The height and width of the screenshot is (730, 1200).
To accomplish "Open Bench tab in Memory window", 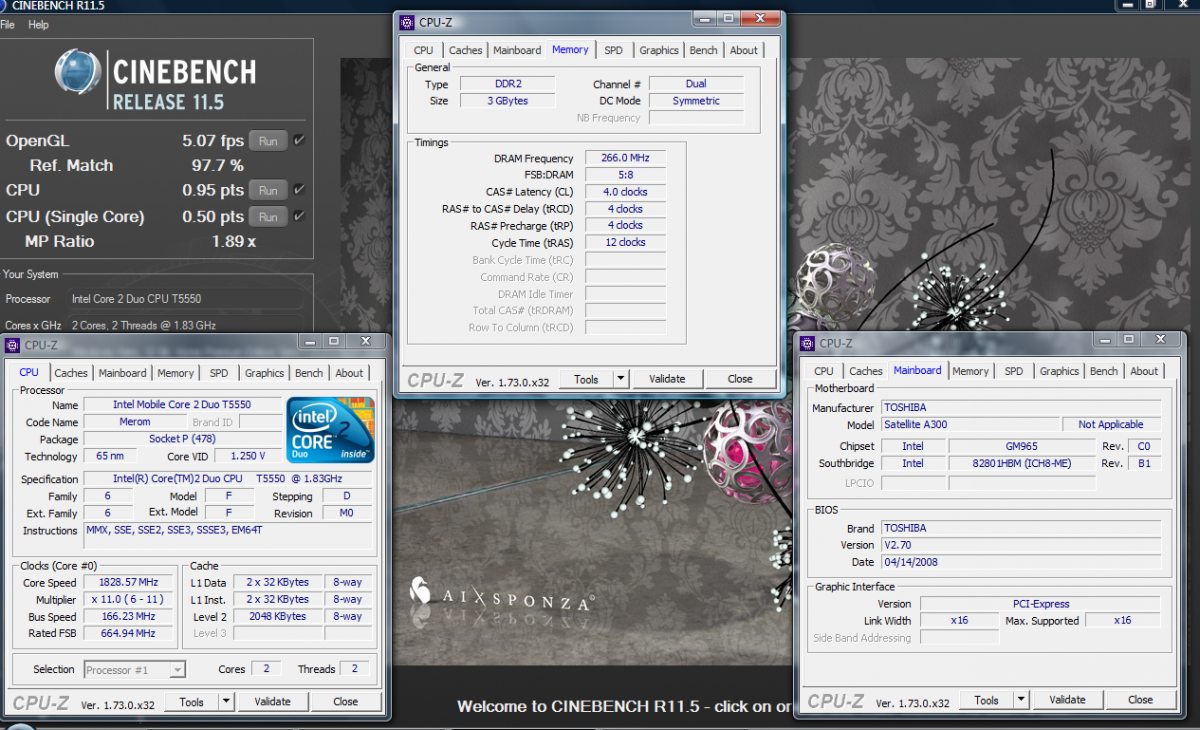I will pyautogui.click(x=704, y=50).
